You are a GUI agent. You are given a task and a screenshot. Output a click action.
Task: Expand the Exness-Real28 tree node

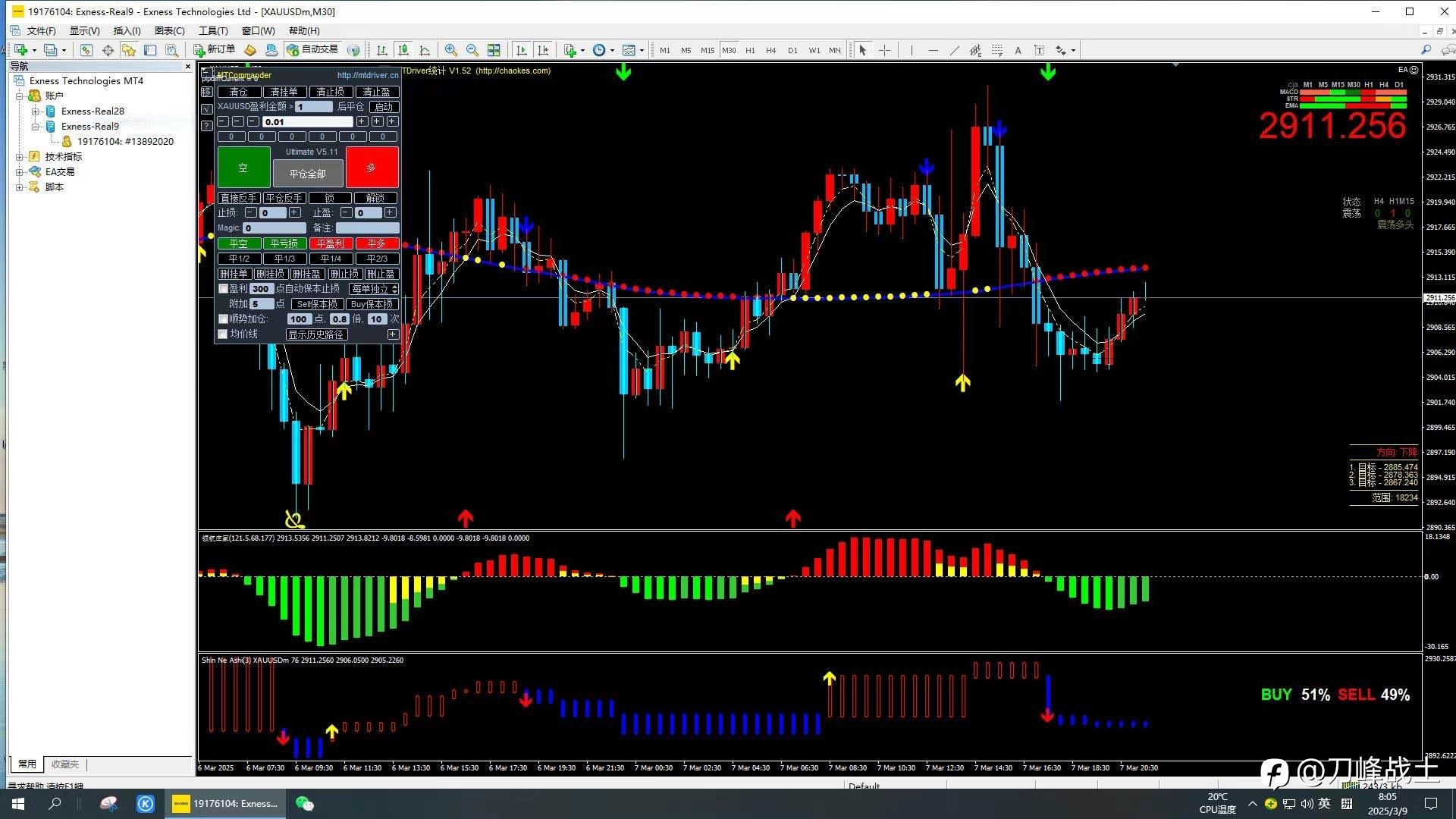35,111
